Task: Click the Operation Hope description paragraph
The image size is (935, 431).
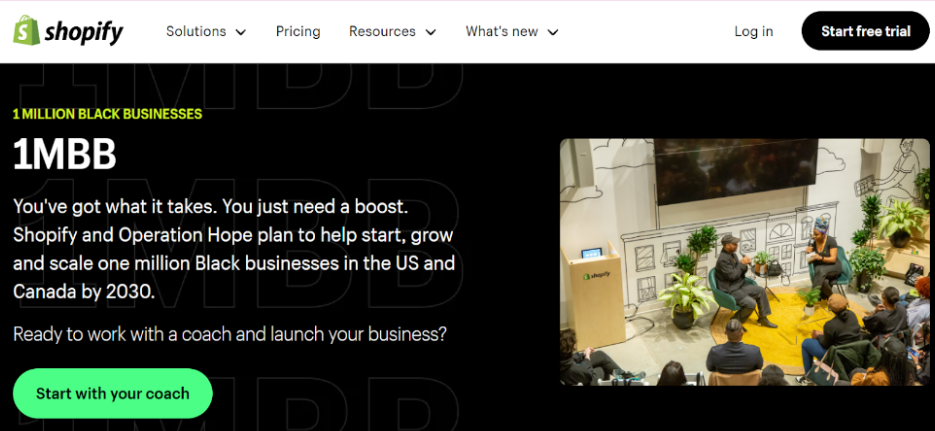Action: click(235, 249)
